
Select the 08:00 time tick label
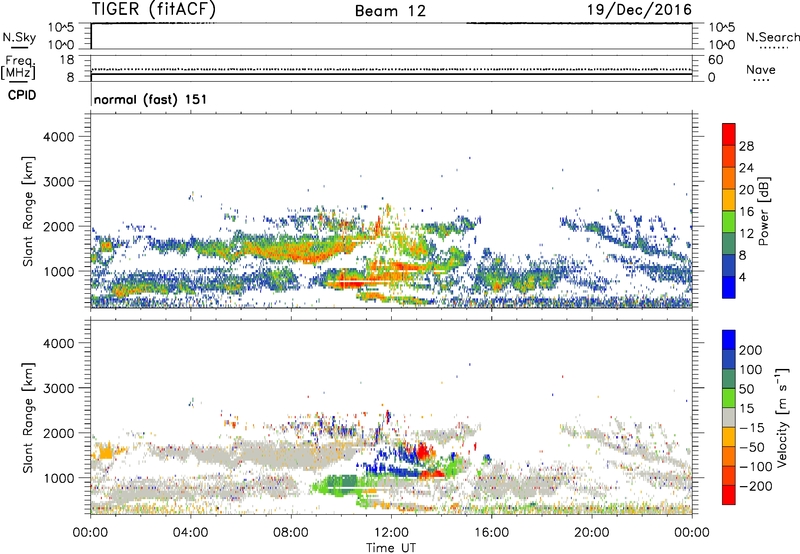pyautogui.click(x=291, y=533)
